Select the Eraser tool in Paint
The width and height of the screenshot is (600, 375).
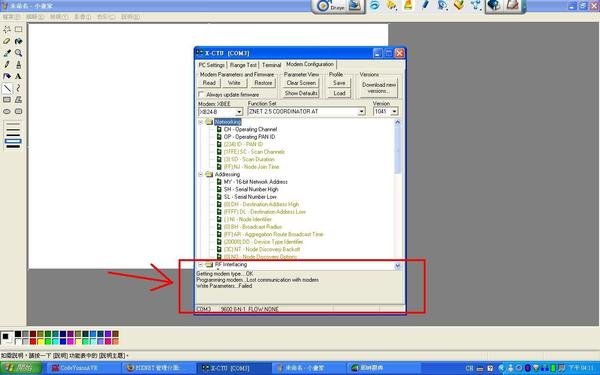7,41
